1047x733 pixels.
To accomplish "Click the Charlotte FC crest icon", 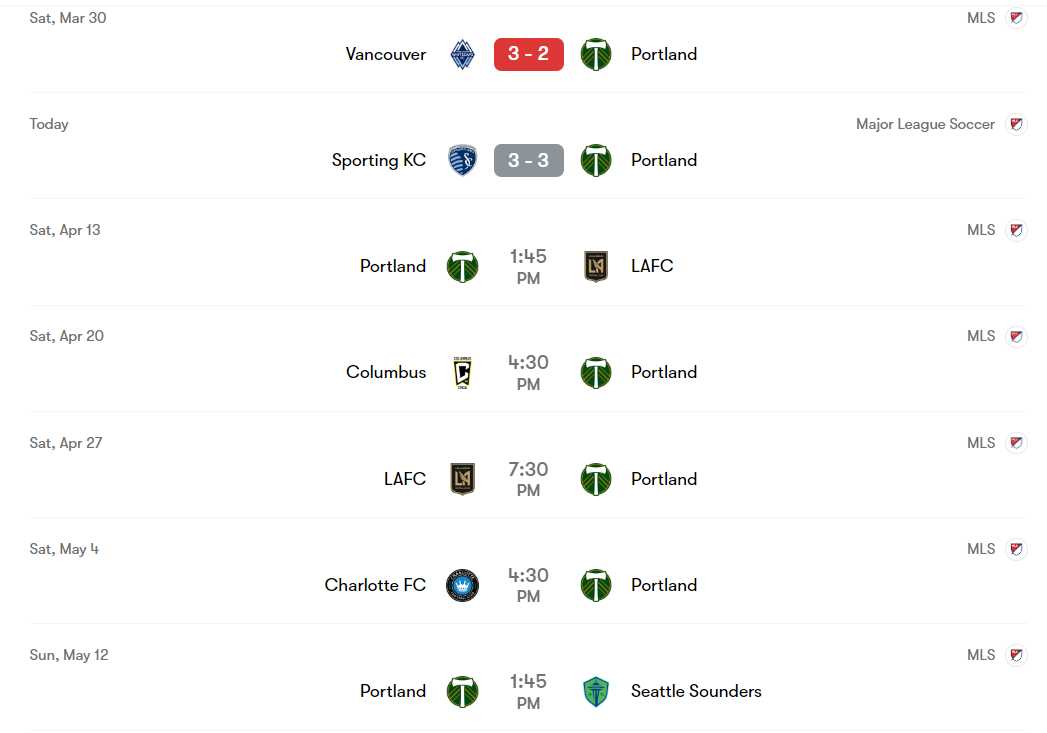I will coord(462,585).
